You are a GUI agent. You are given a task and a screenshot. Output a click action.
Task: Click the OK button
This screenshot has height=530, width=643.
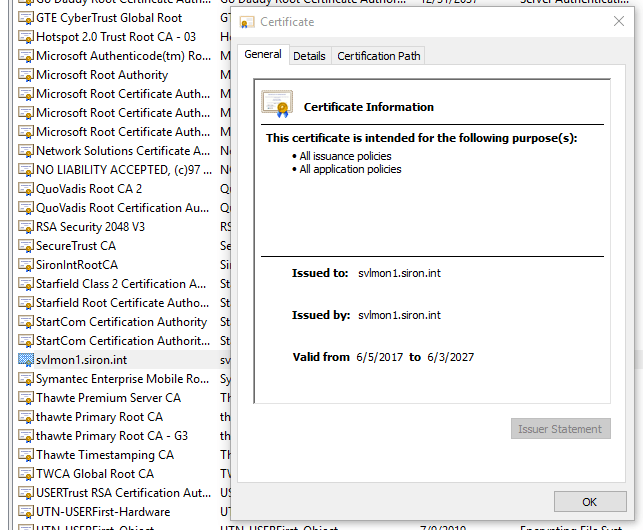click(x=590, y=502)
